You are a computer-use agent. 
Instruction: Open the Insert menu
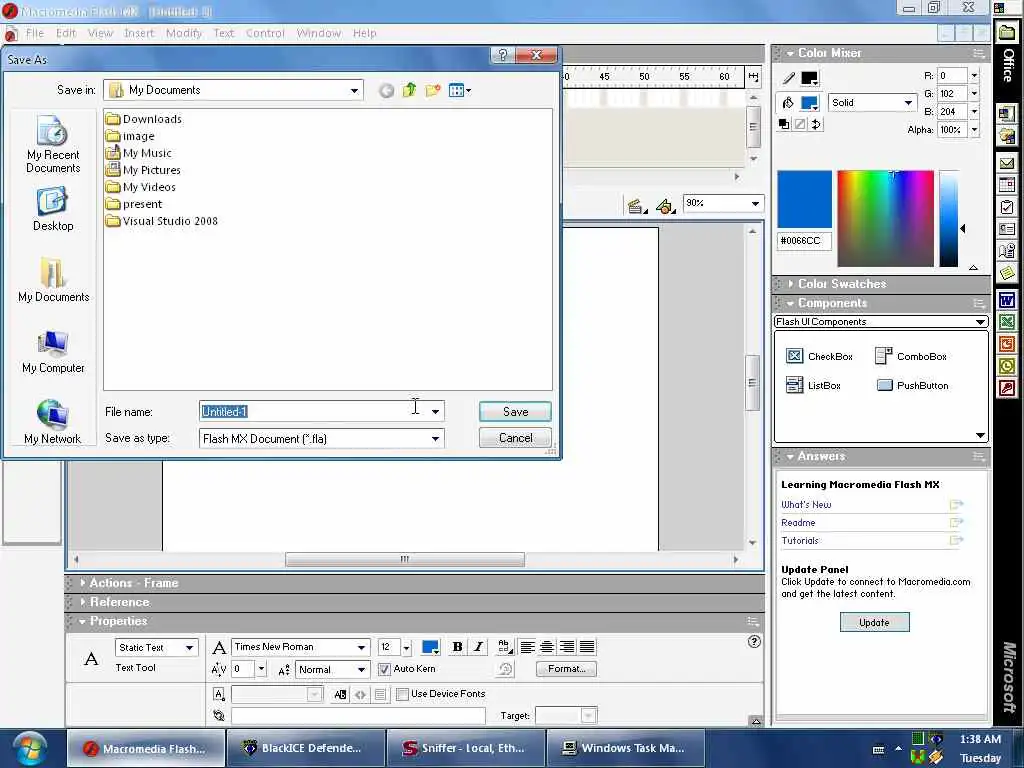[x=139, y=33]
